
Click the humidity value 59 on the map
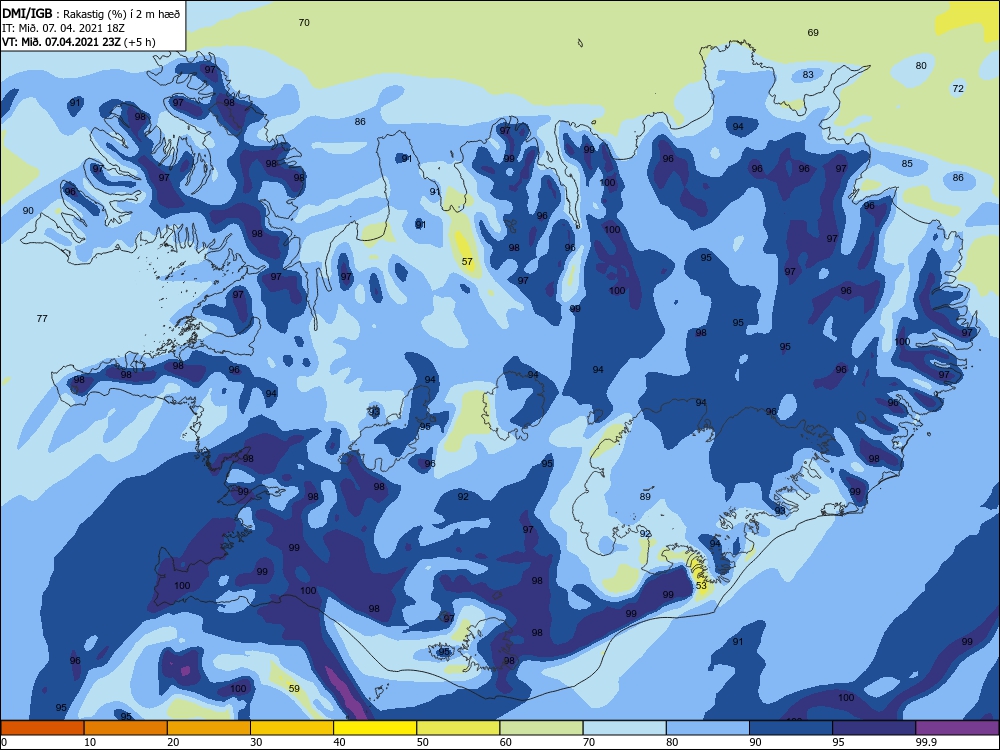[294, 688]
